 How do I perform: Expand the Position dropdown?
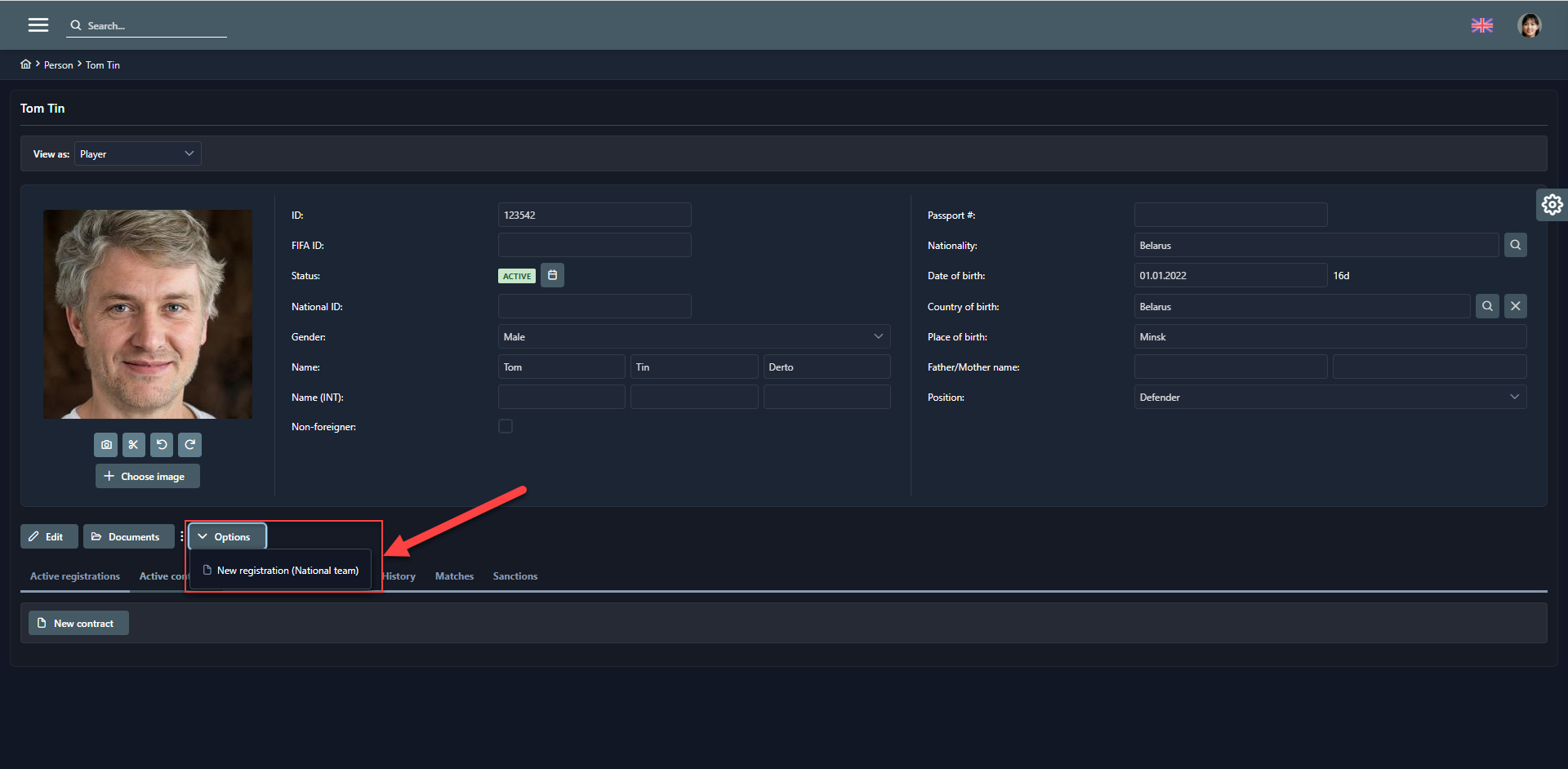coord(1330,398)
